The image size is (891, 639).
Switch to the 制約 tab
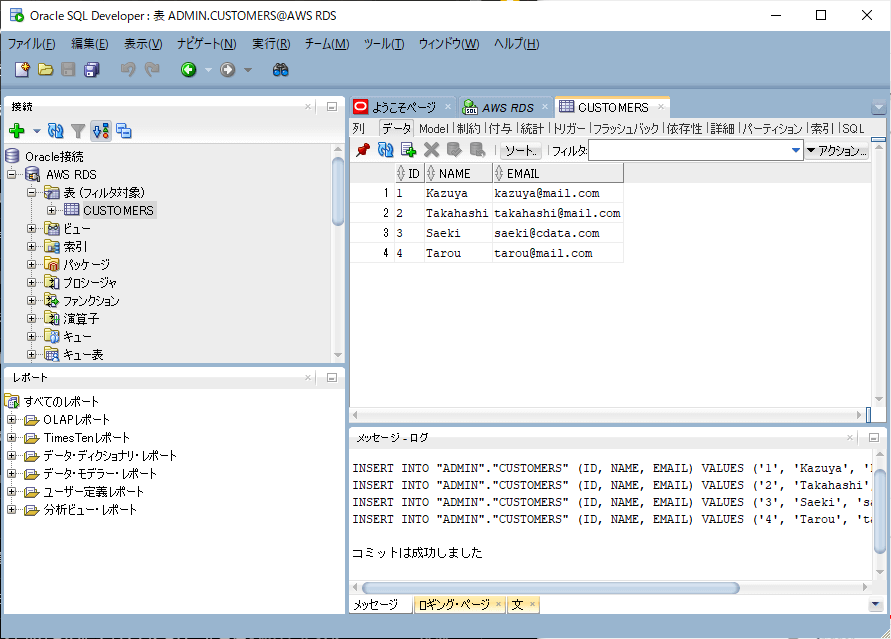(x=468, y=129)
